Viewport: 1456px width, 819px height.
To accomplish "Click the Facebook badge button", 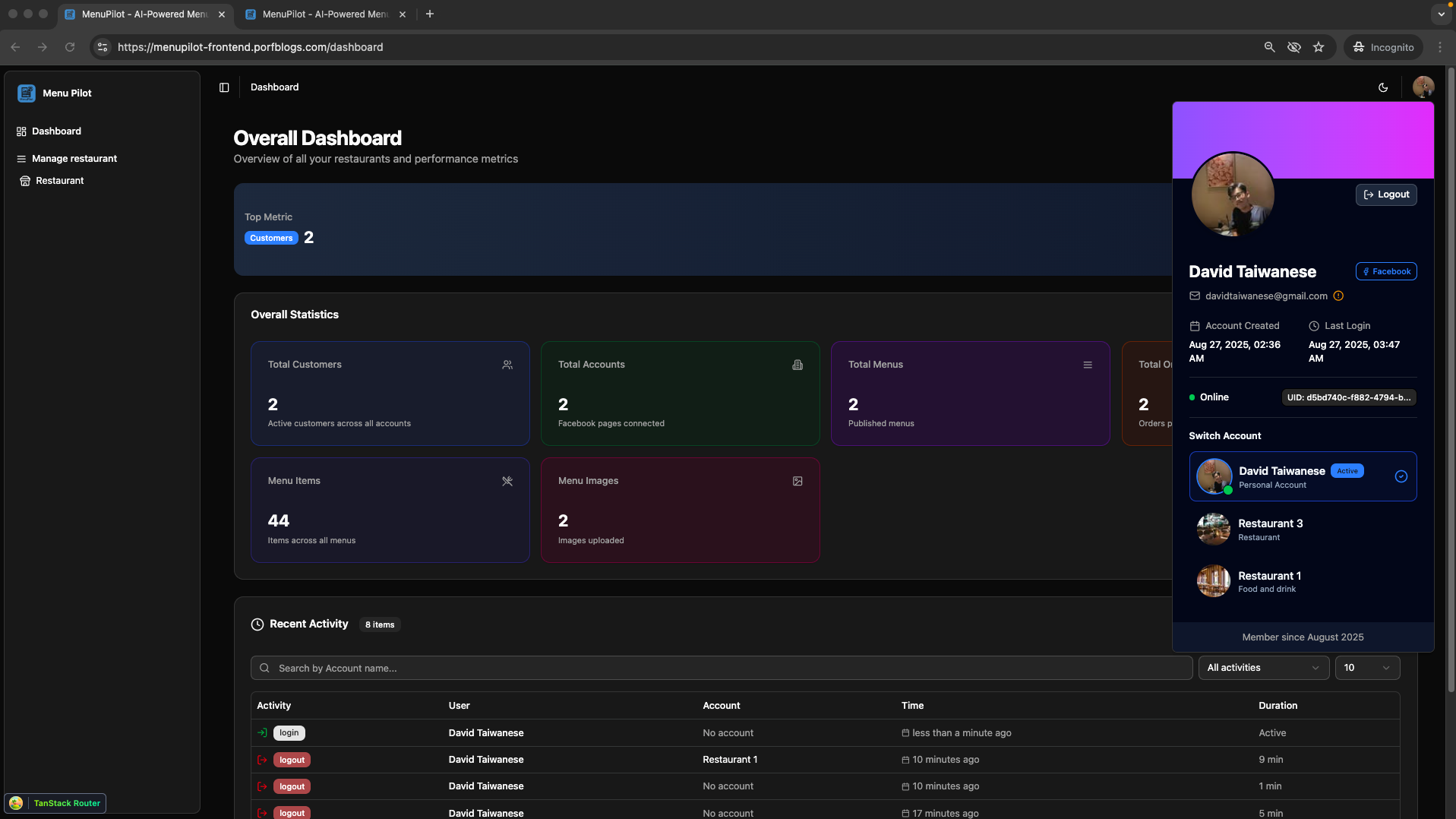I will pos(1386,271).
